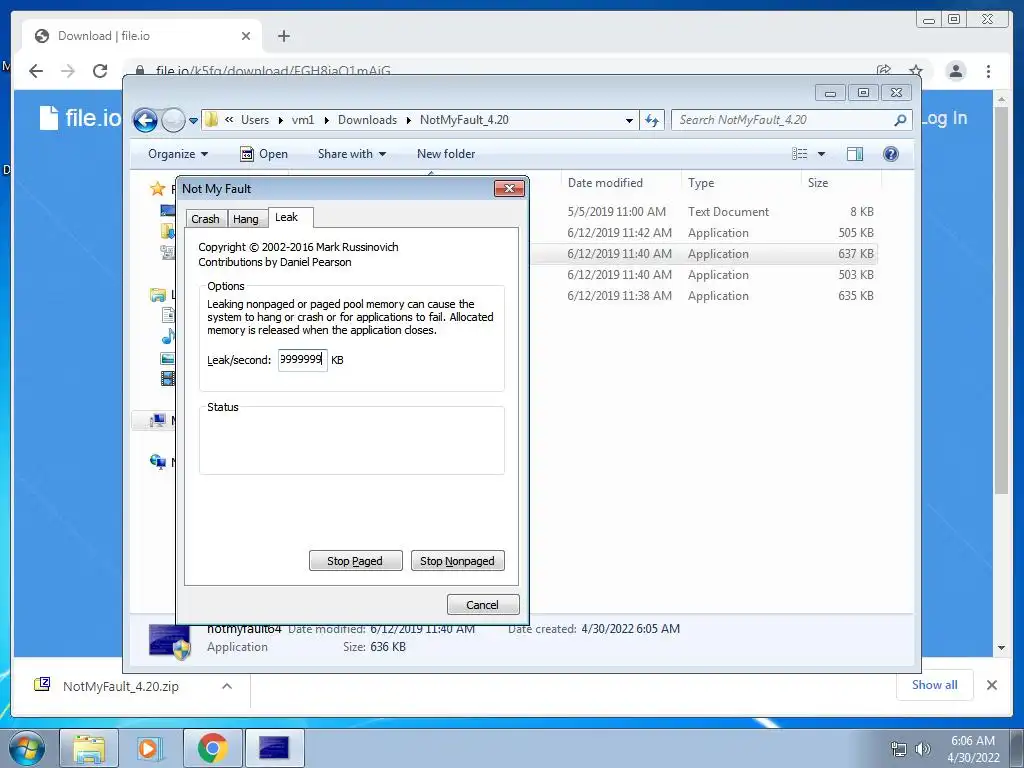
Task: Click the Explorer back arrow button
Action: [x=145, y=120]
